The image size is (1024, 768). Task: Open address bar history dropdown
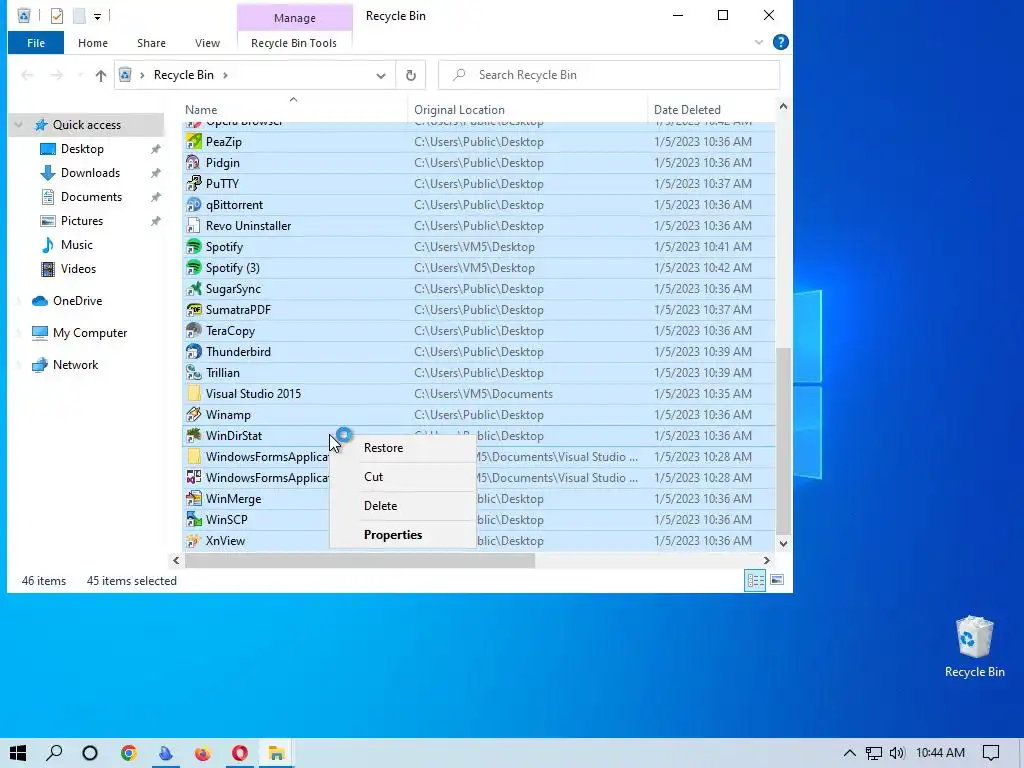pyautogui.click(x=381, y=75)
